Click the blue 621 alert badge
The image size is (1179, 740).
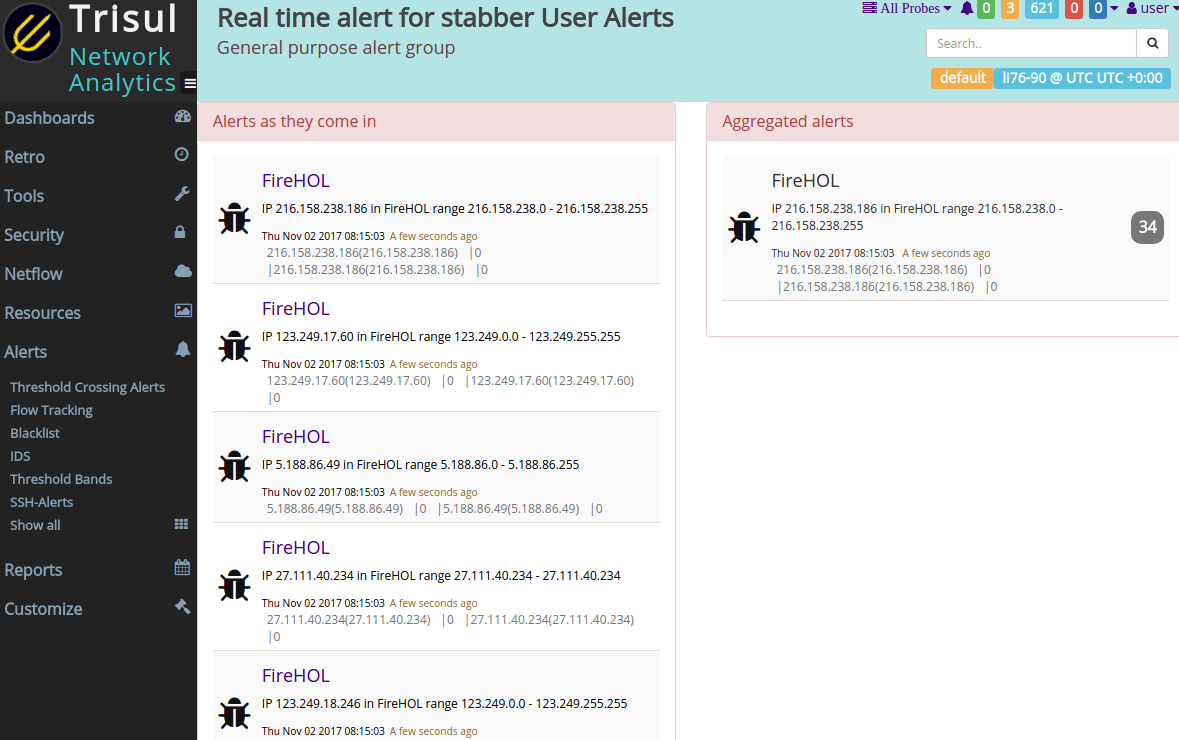(1041, 9)
